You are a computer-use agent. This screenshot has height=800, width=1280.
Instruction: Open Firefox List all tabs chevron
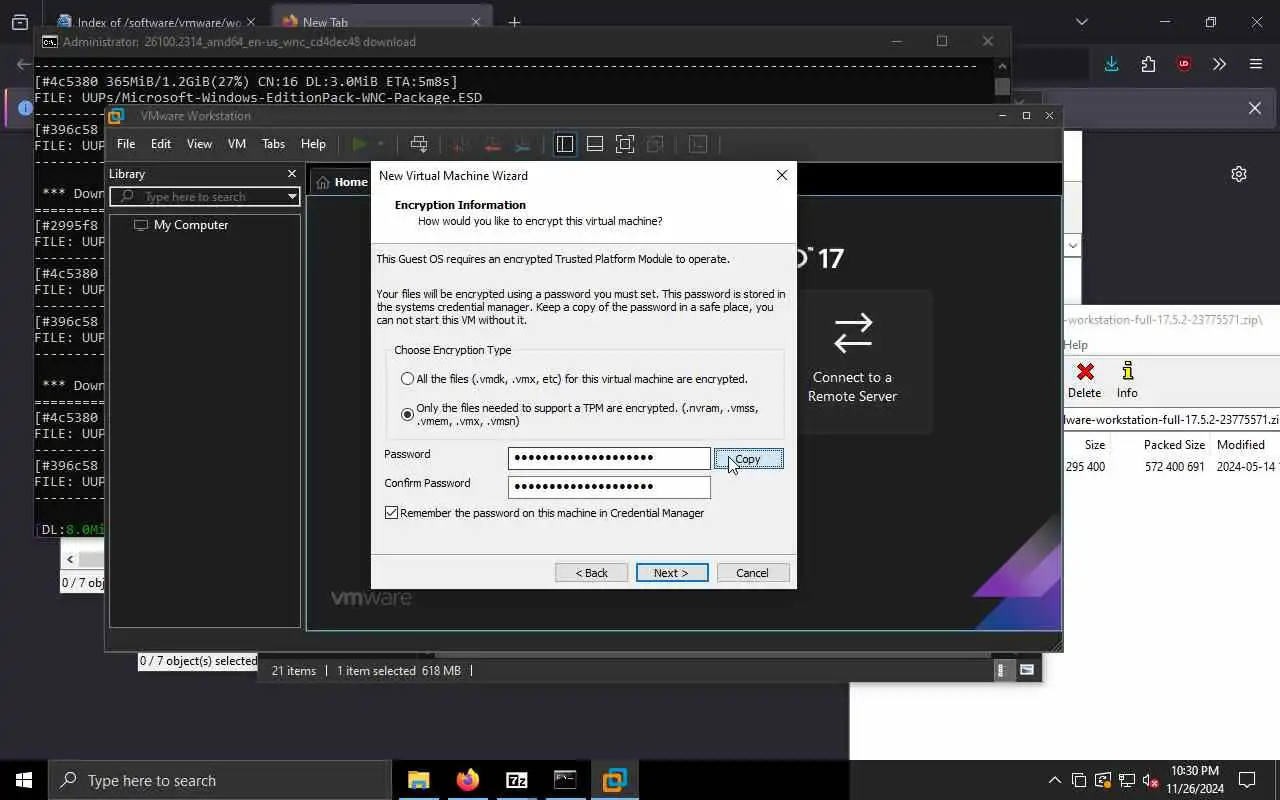pyautogui.click(x=1081, y=22)
